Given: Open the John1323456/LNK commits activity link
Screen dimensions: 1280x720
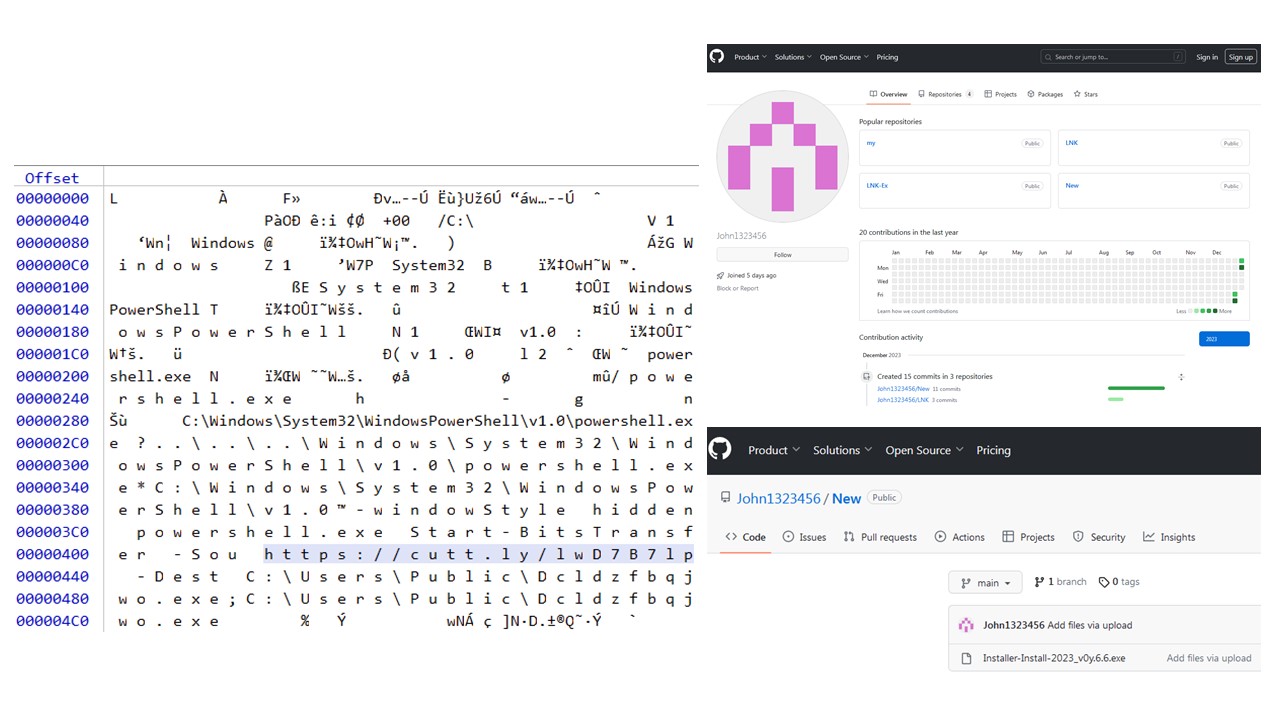Looking at the screenshot, I should pyautogui.click(x=903, y=400).
